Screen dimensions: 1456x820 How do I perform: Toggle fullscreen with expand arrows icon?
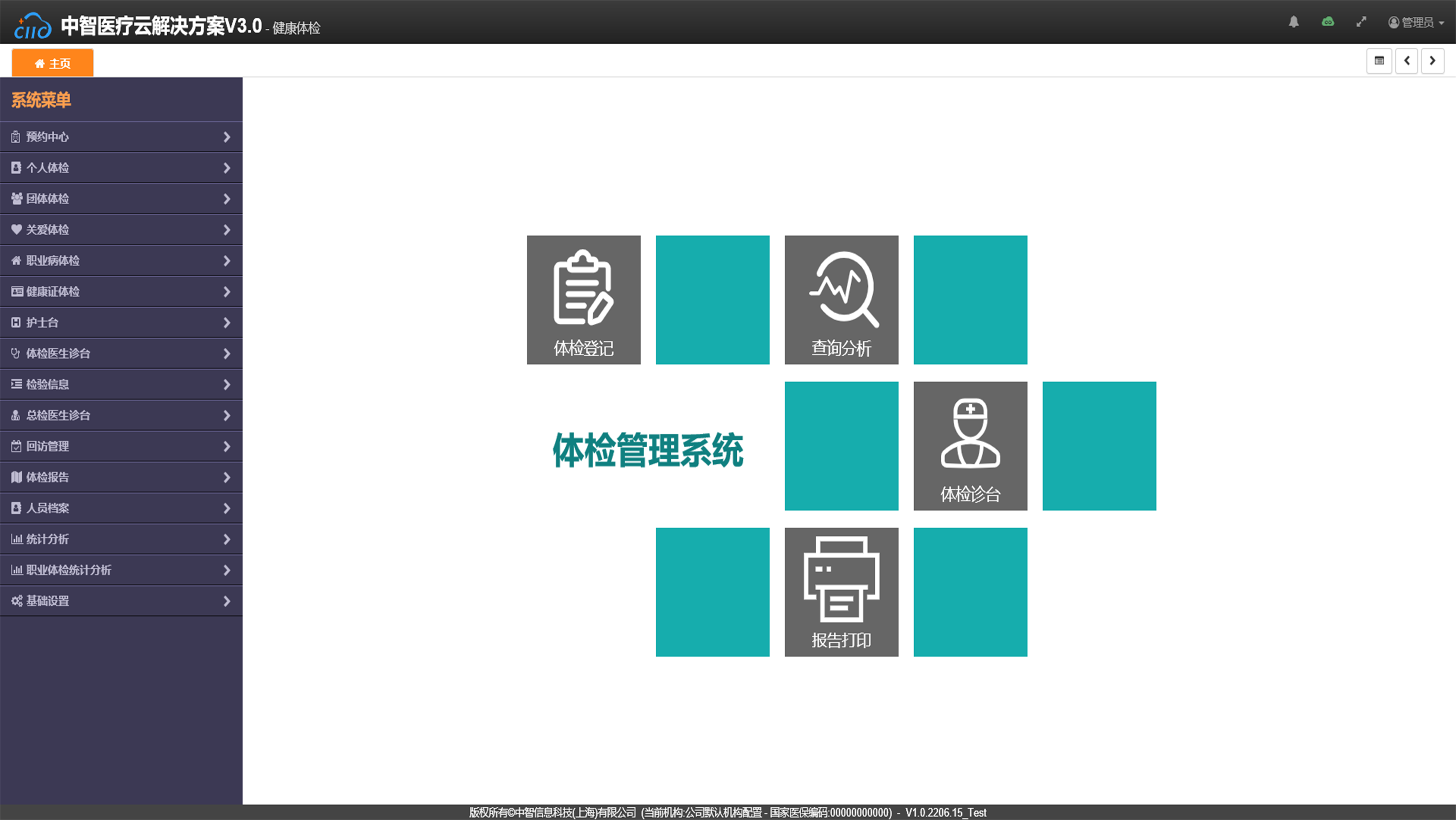coord(1361,22)
